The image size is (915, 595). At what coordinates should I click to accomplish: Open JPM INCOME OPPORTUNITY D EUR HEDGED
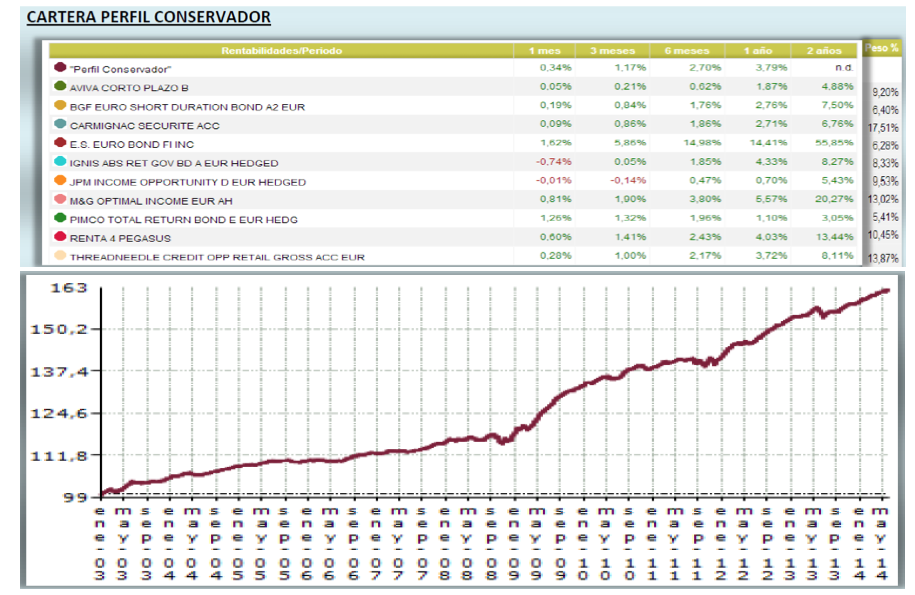188,183
